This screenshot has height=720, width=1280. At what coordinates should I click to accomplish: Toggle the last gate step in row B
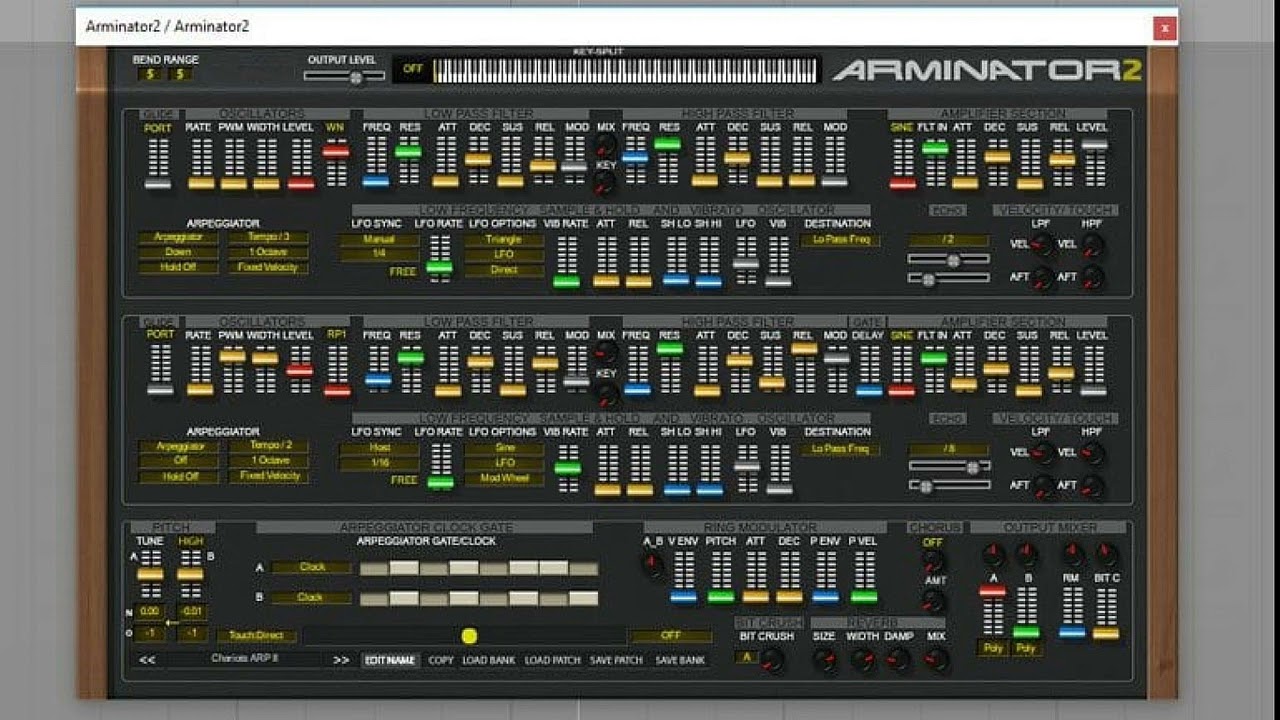click(x=584, y=598)
